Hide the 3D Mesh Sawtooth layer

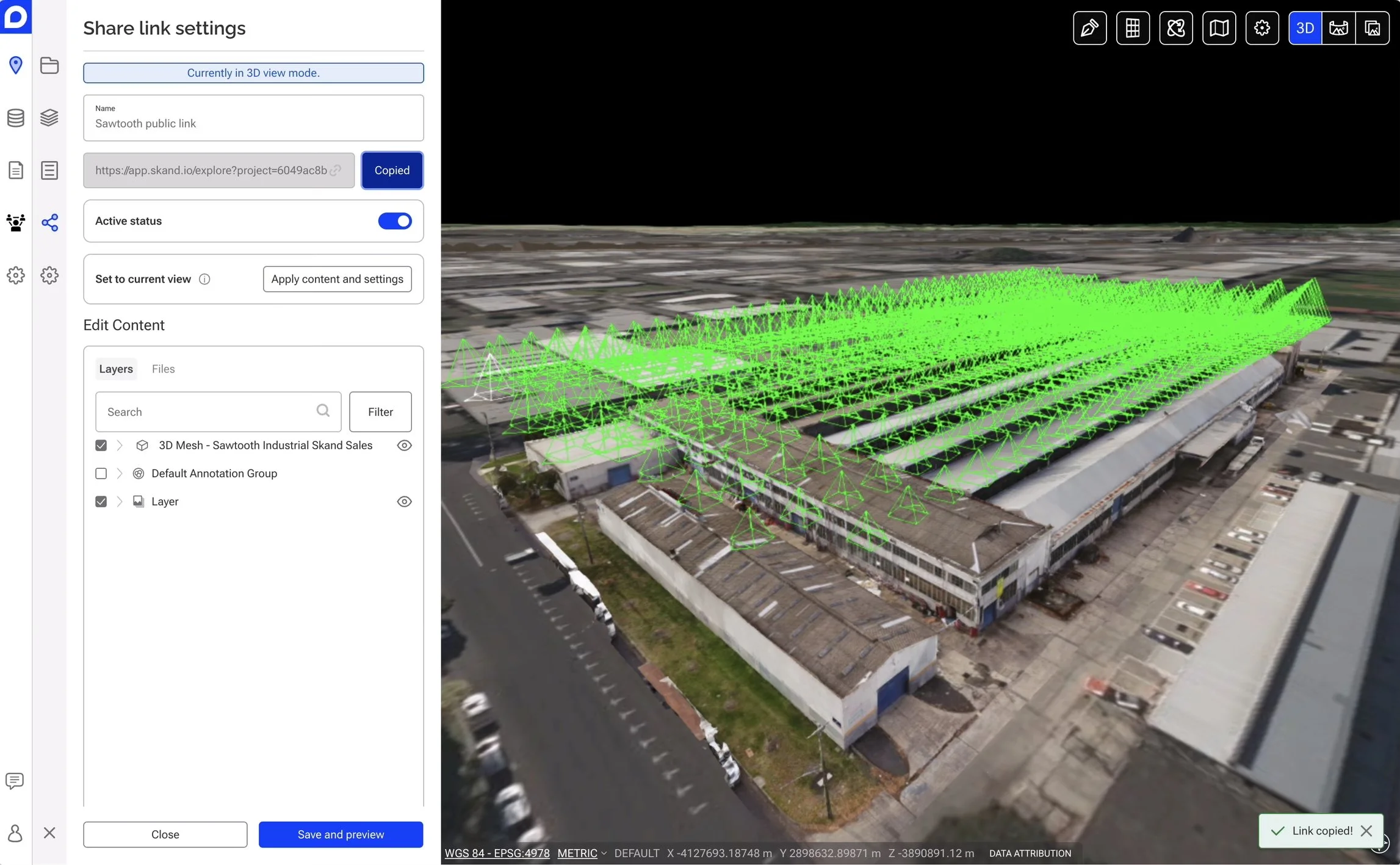pyautogui.click(x=404, y=446)
